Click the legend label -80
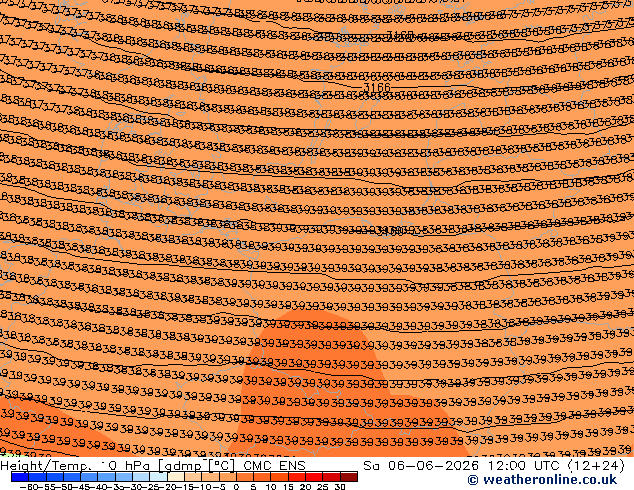The width and height of the screenshot is (634, 490). point(30,487)
